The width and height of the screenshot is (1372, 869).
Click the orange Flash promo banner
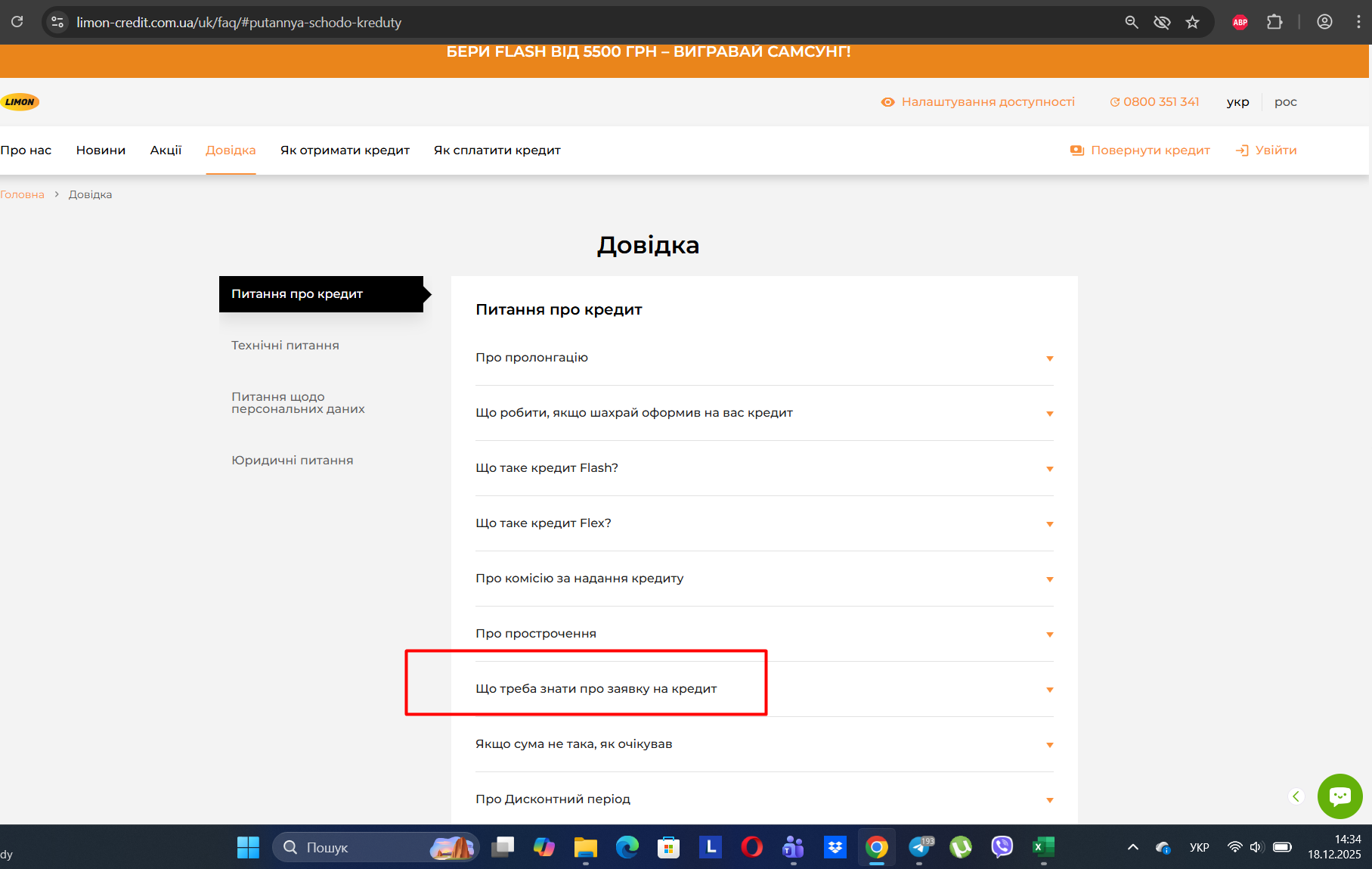(x=685, y=61)
